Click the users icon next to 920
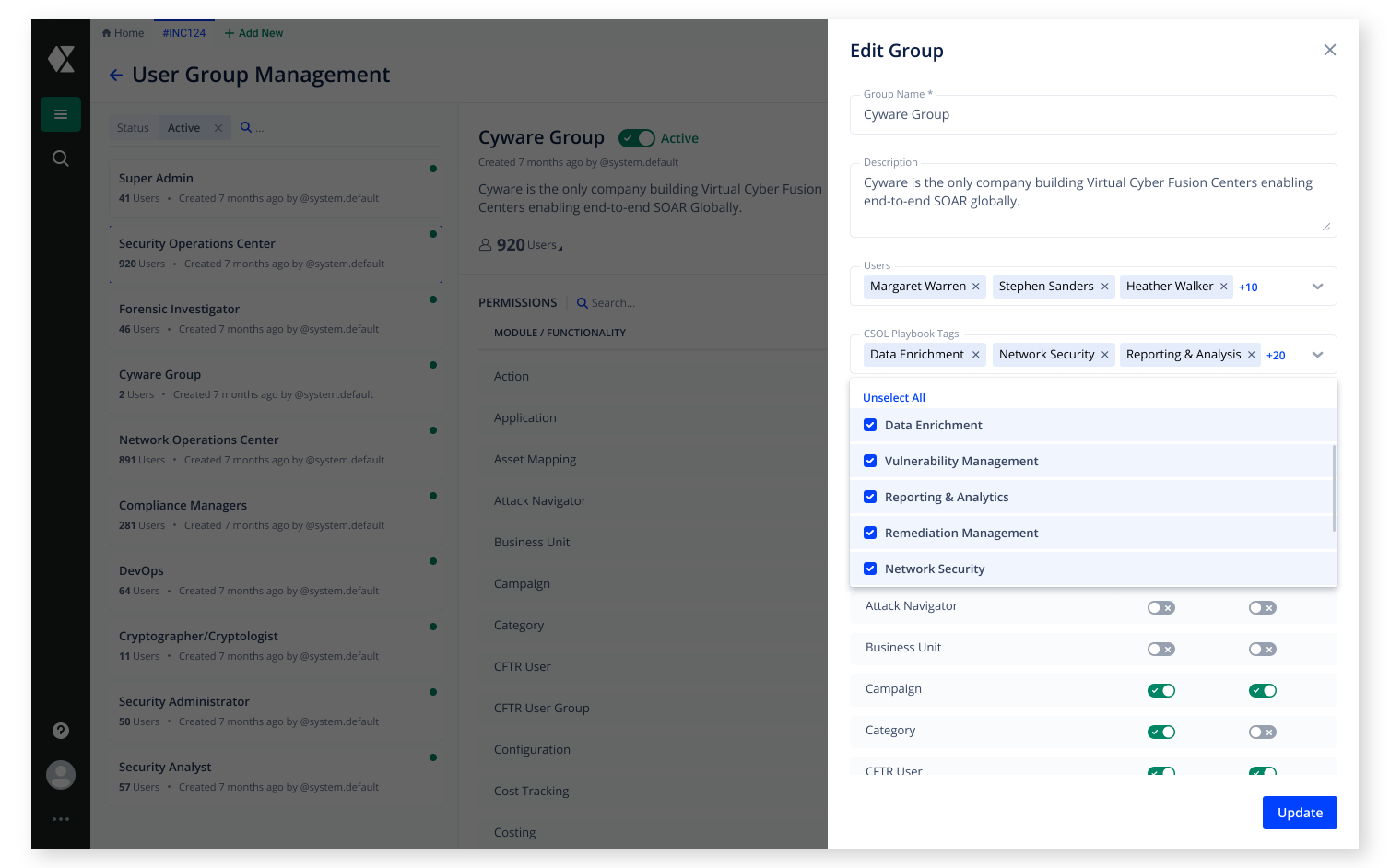 click(486, 245)
